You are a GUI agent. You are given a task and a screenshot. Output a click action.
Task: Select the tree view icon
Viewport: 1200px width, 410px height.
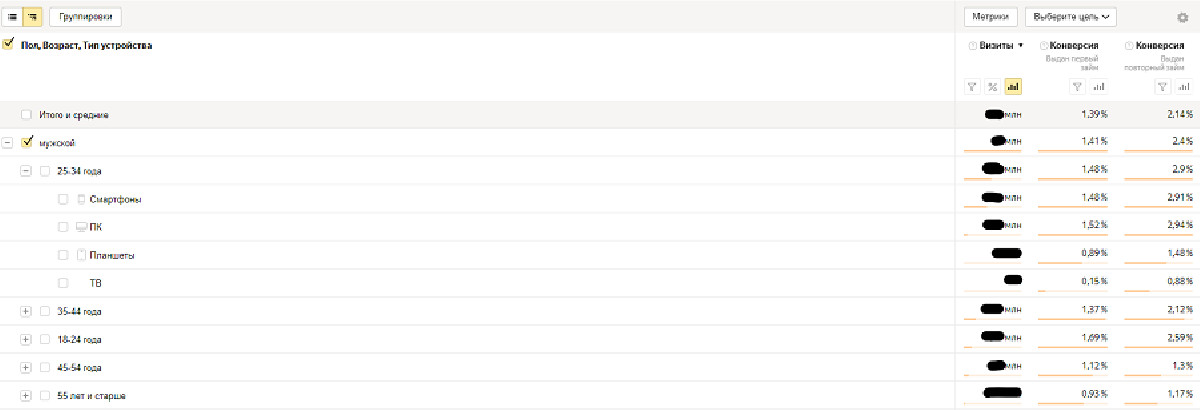click(32, 17)
